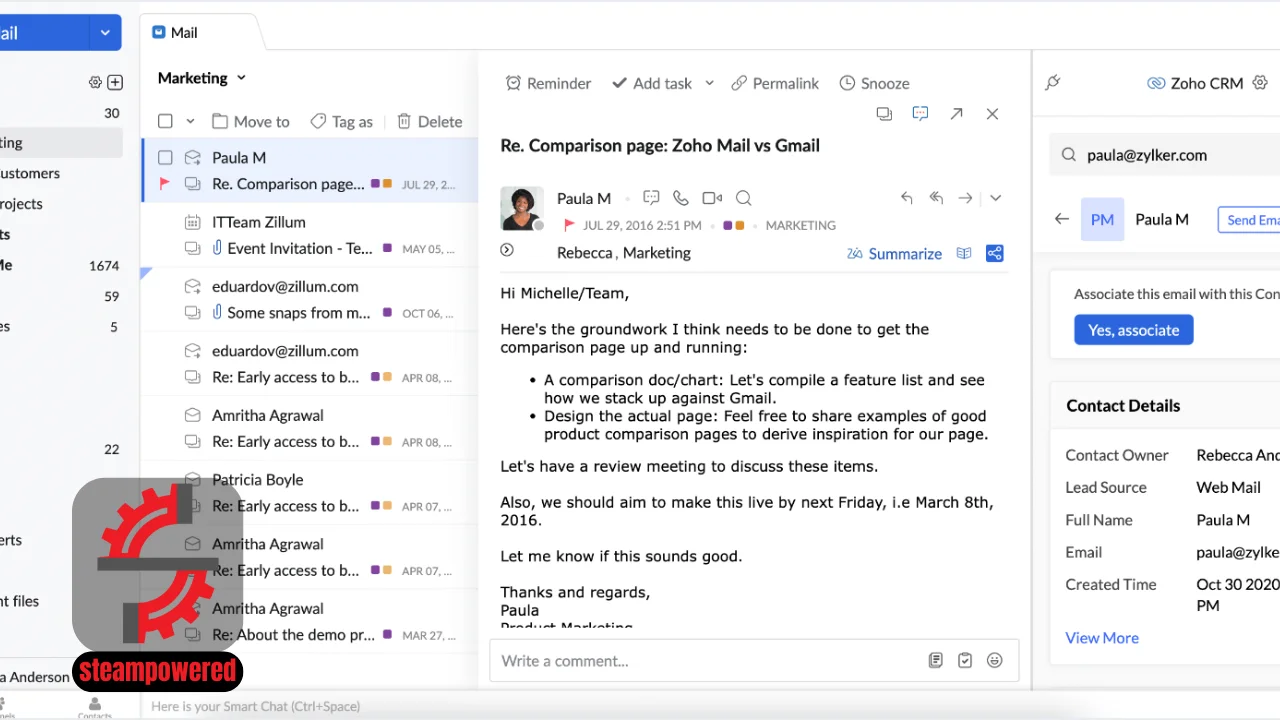
Task: Expand Marketing folder dropdown
Action: click(241, 78)
